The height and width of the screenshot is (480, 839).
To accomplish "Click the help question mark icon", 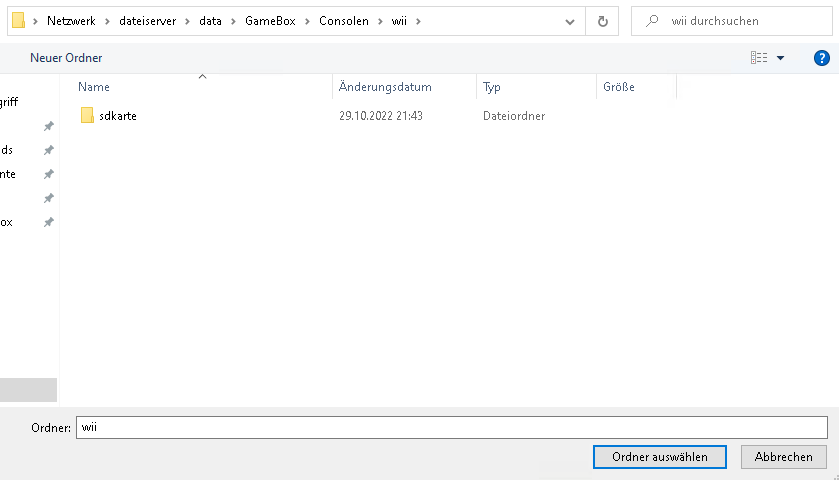I will pos(822,58).
